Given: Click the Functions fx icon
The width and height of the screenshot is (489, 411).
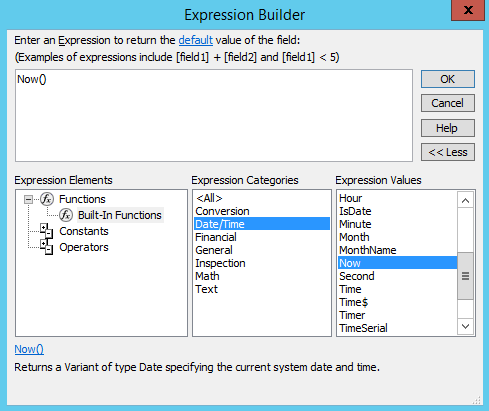Looking at the screenshot, I should (x=47, y=199).
